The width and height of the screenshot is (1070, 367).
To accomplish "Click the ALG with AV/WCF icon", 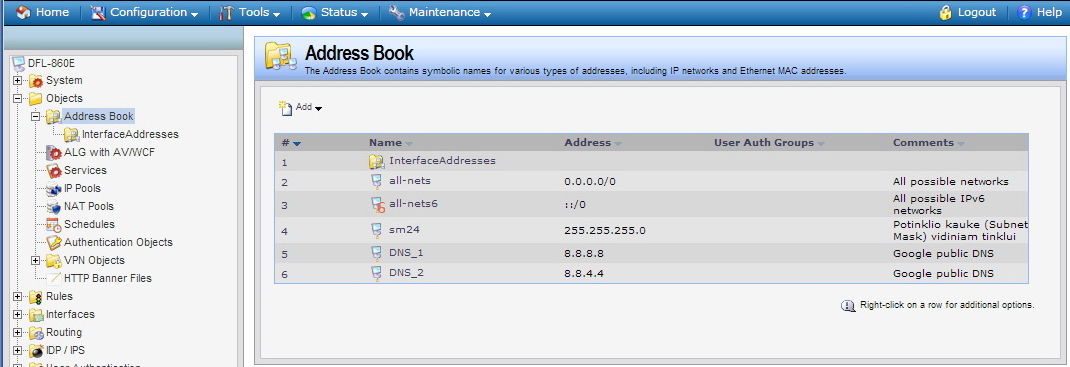I will [x=54, y=153].
